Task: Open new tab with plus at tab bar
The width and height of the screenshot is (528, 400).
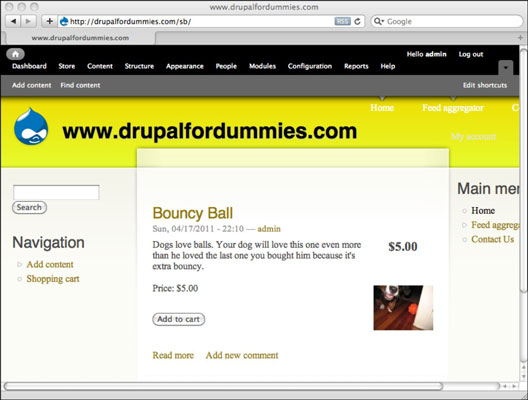Action: tap(520, 37)
